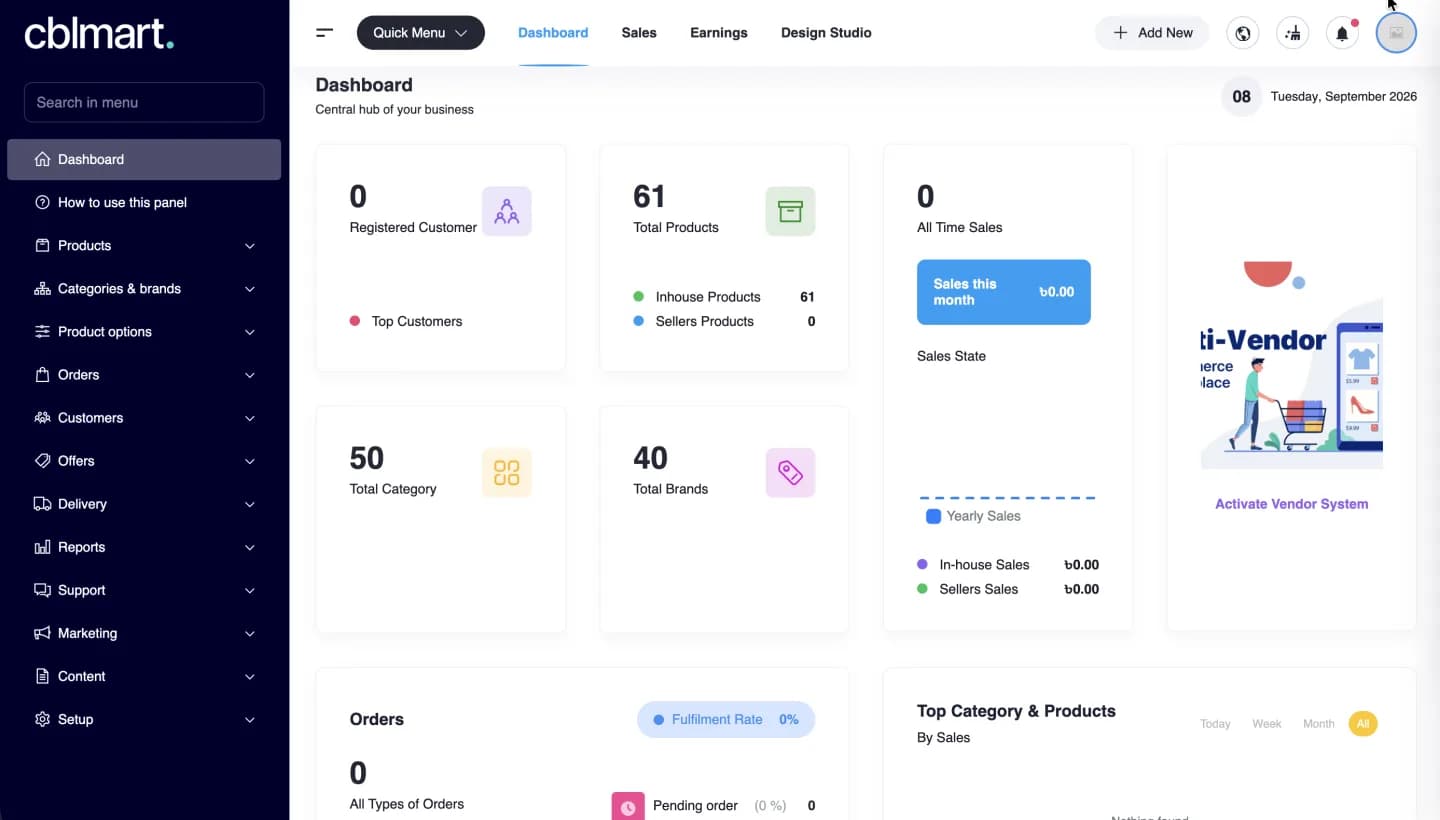This screenshot has width=1440, height=820.
Task: Open the Quick Menu dropdown
Action: tap(421, 33)
